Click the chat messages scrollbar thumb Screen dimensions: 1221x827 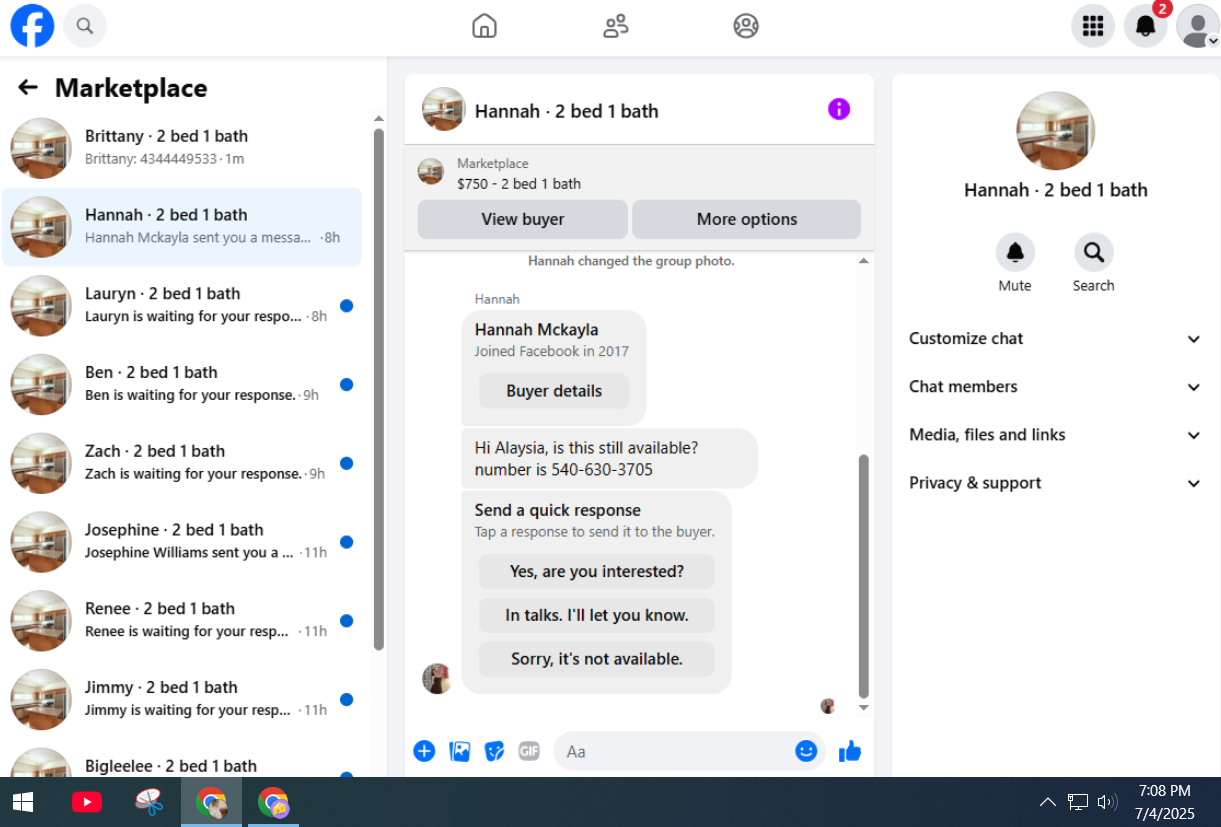[864, 576]
